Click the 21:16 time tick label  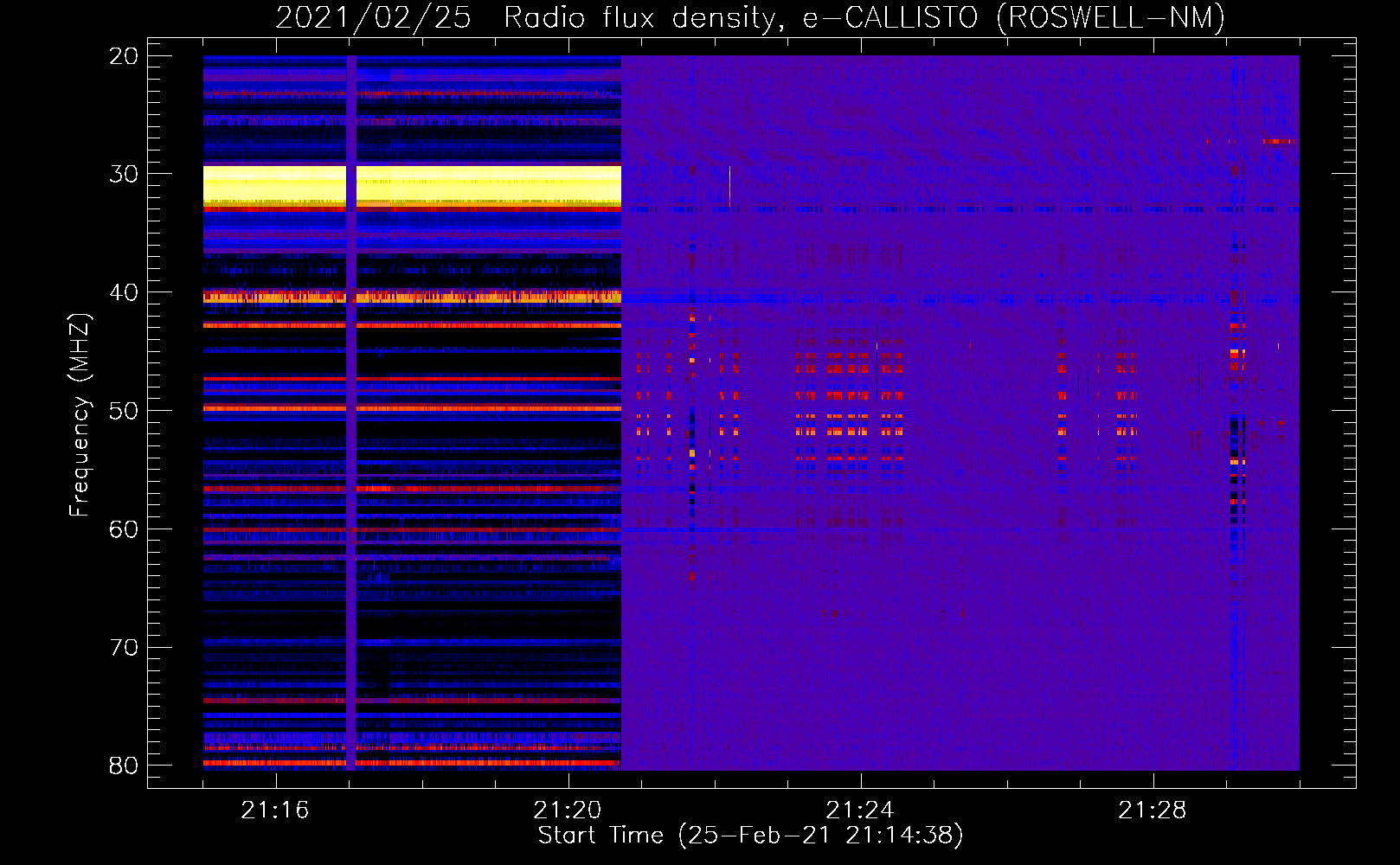275,811
